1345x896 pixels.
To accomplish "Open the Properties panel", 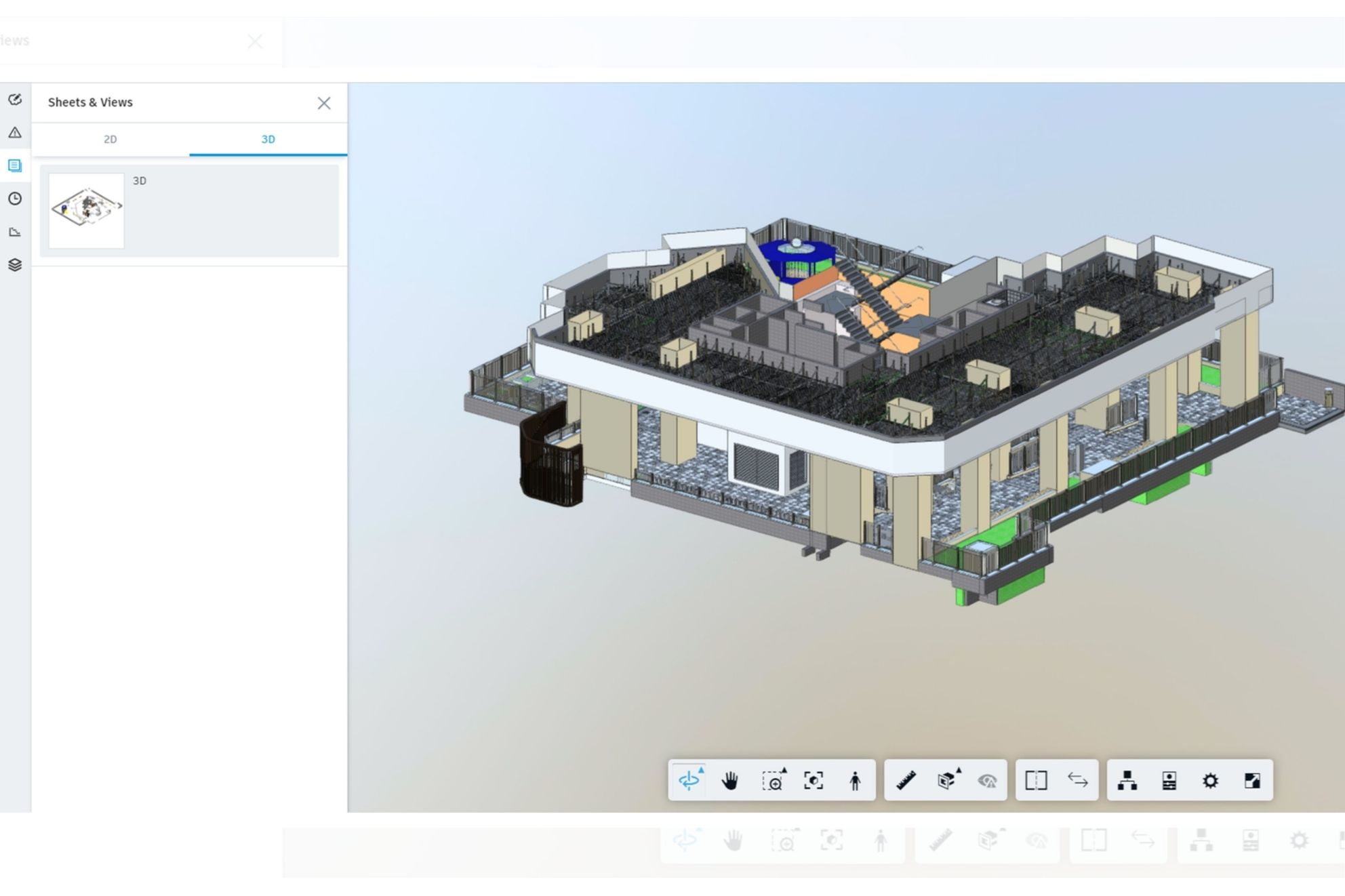I will pyautogui.click(x=1169, y=781).
